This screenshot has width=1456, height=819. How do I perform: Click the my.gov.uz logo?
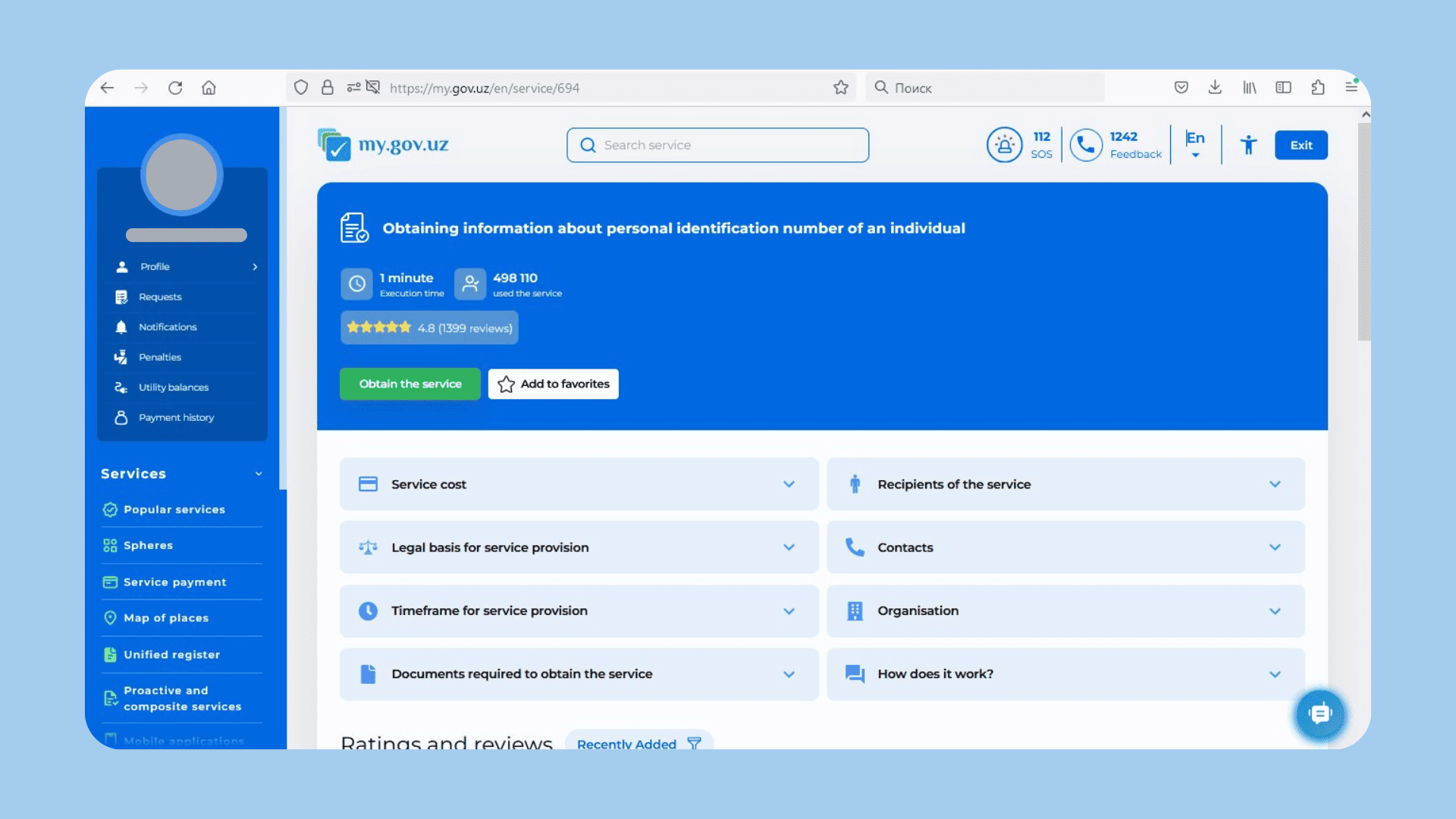point(384,144)
